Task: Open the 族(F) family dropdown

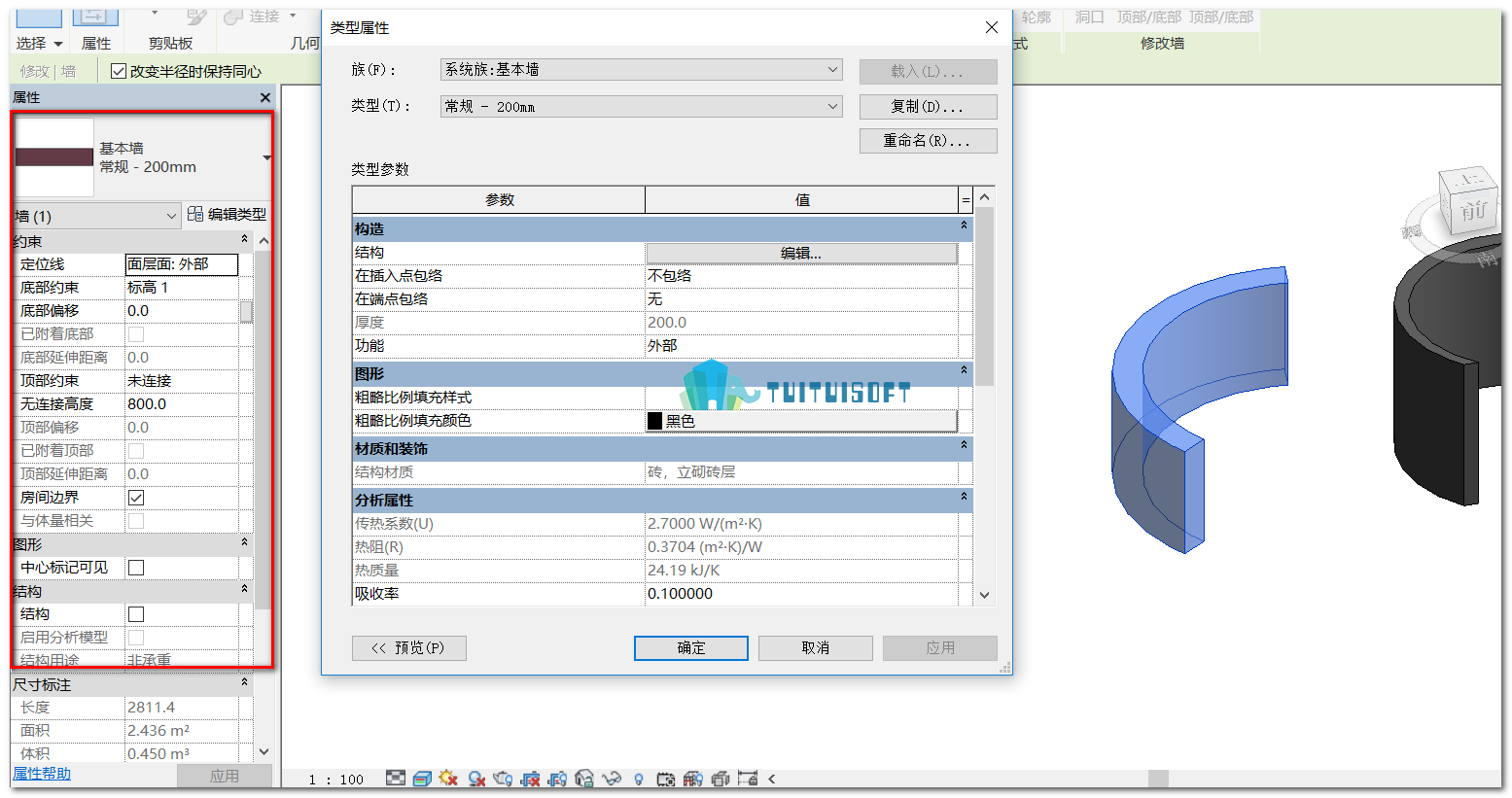Action: [x=642, y=70]
